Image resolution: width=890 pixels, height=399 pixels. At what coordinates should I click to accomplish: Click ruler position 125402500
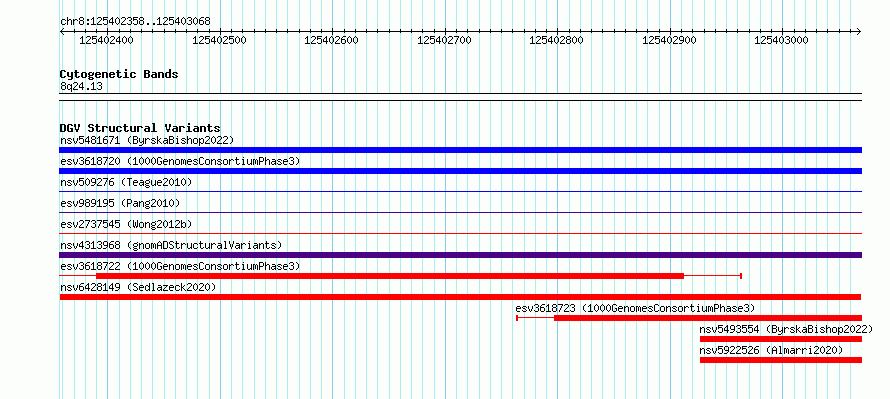pos(219,40)
